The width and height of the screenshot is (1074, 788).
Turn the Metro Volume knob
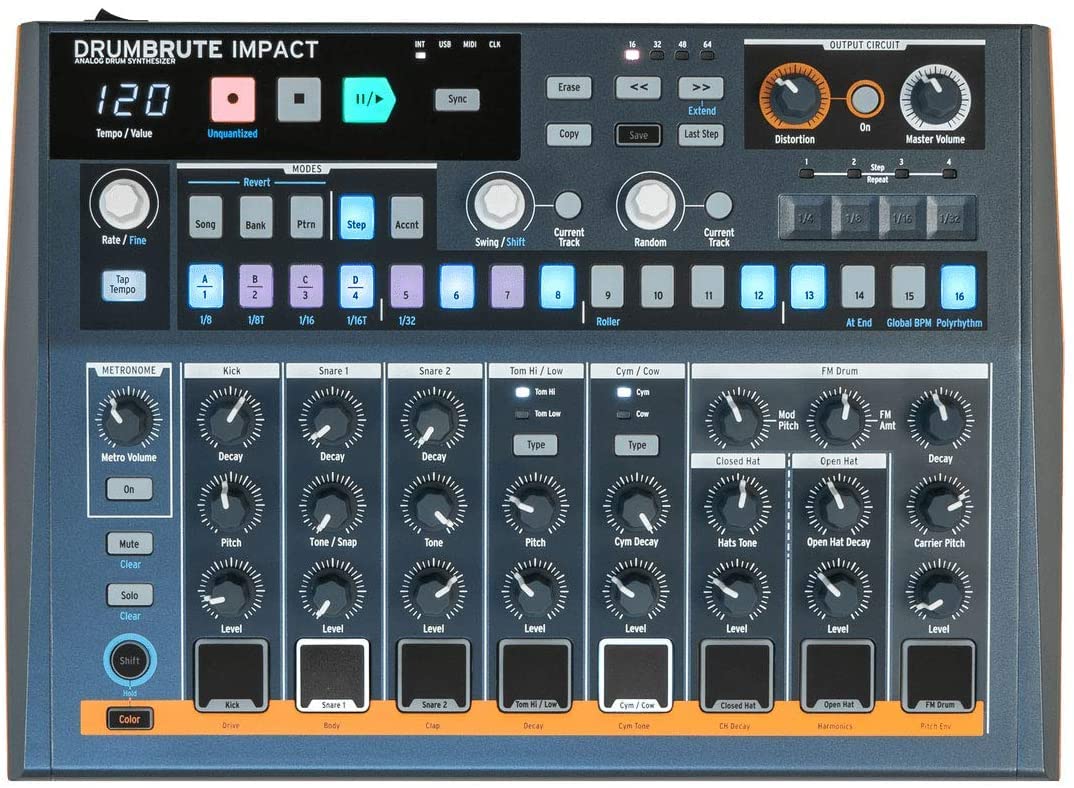coord(128,418)
